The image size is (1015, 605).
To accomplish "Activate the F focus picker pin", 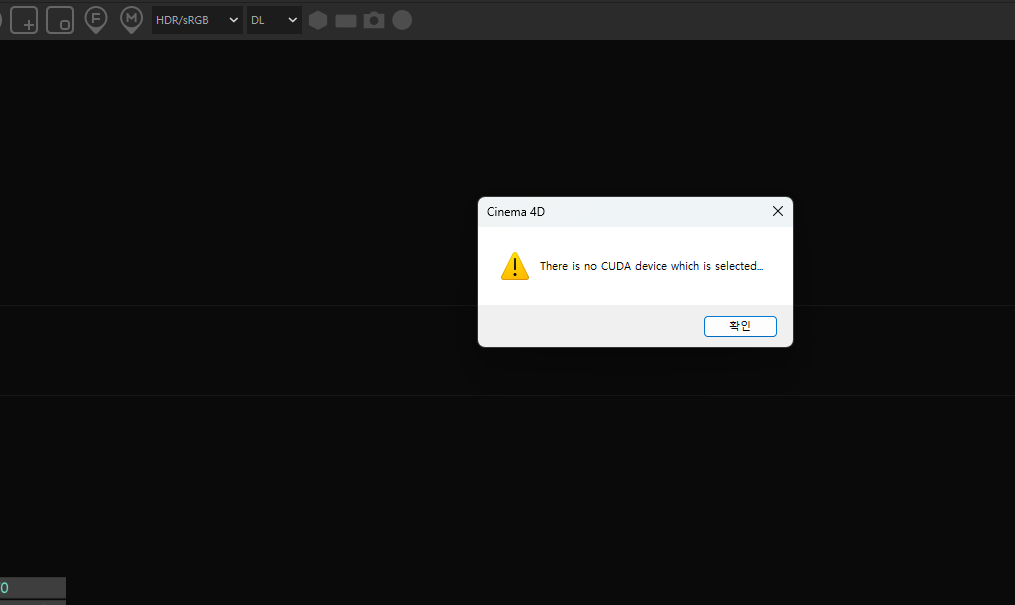I will point(96,20).
